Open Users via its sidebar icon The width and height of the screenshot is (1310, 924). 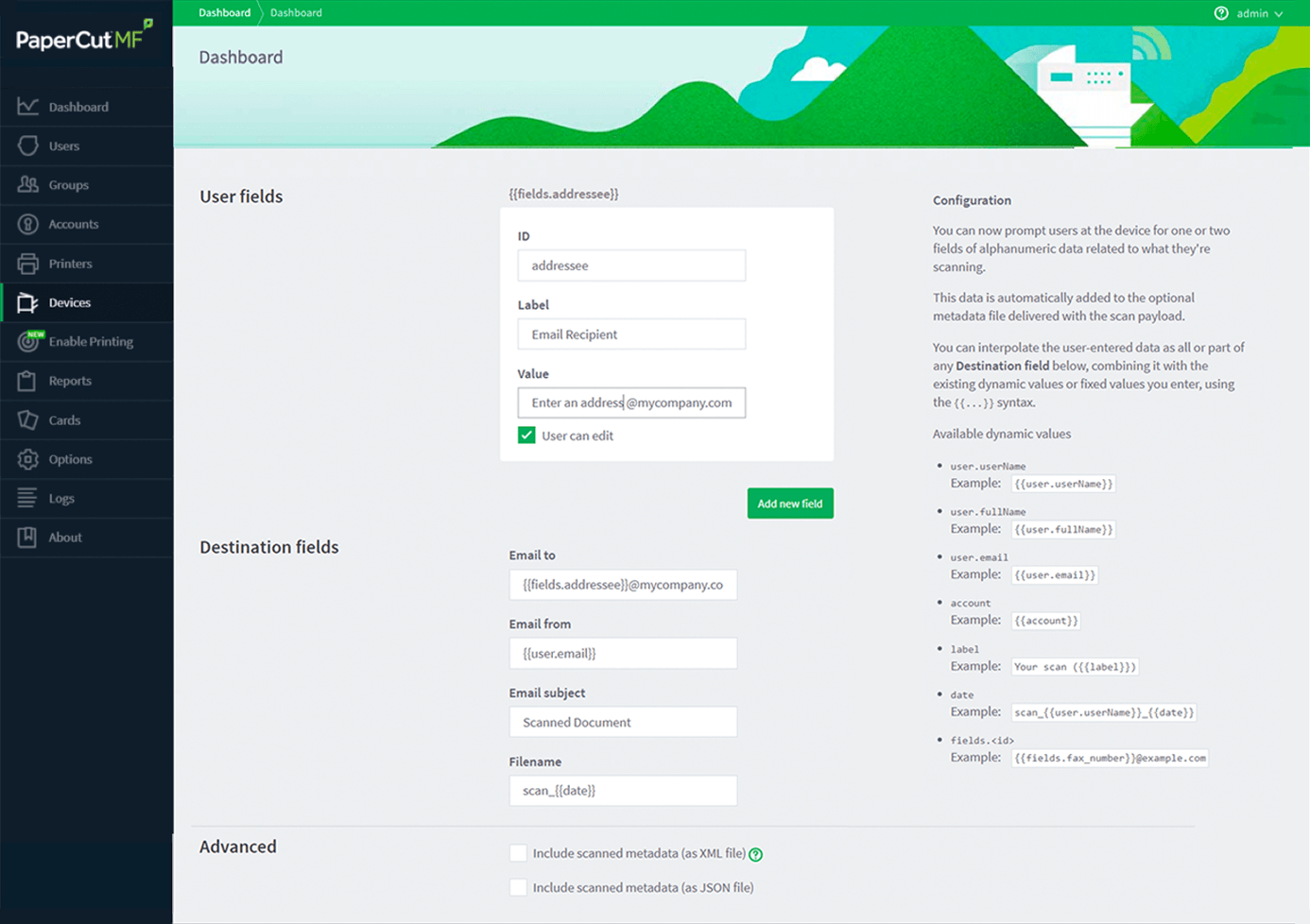click(27, 145)
